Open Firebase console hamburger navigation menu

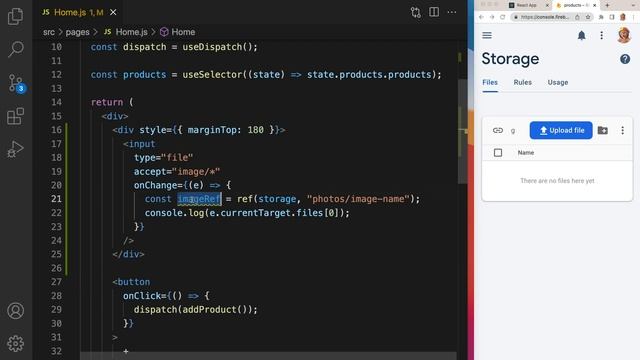[x=487, y=35]
